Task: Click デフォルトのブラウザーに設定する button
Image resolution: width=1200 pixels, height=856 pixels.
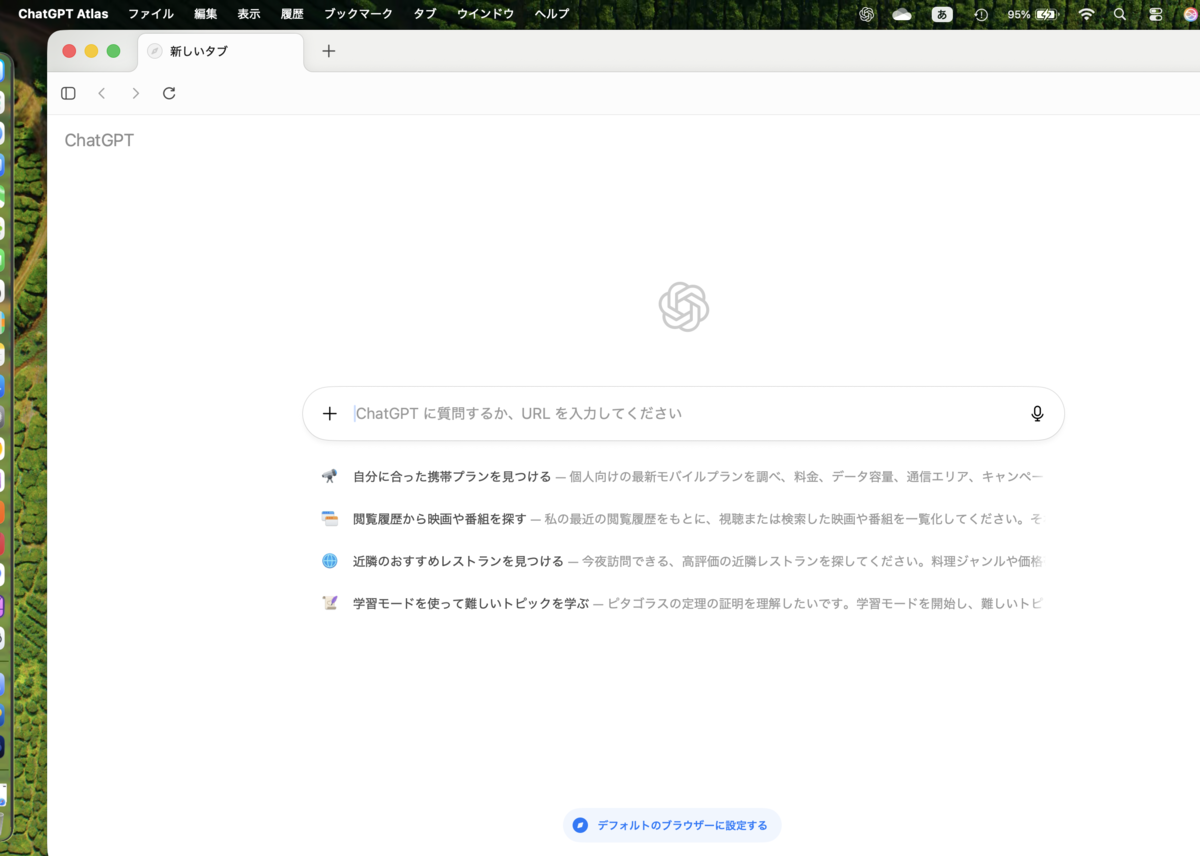Action: click(672, 825)
